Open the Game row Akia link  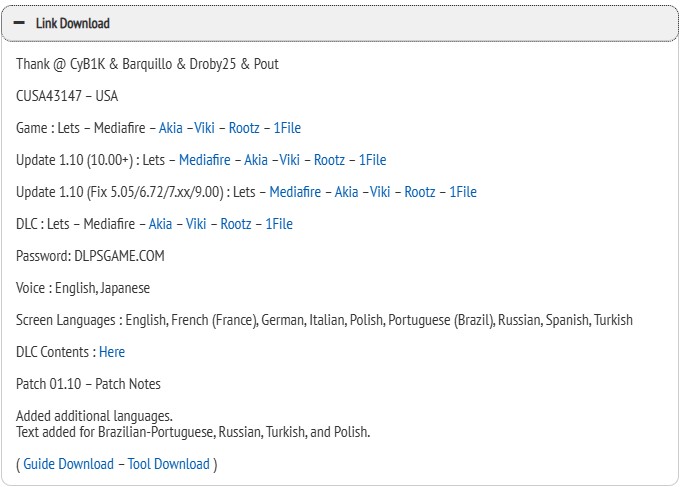[170, 128]
